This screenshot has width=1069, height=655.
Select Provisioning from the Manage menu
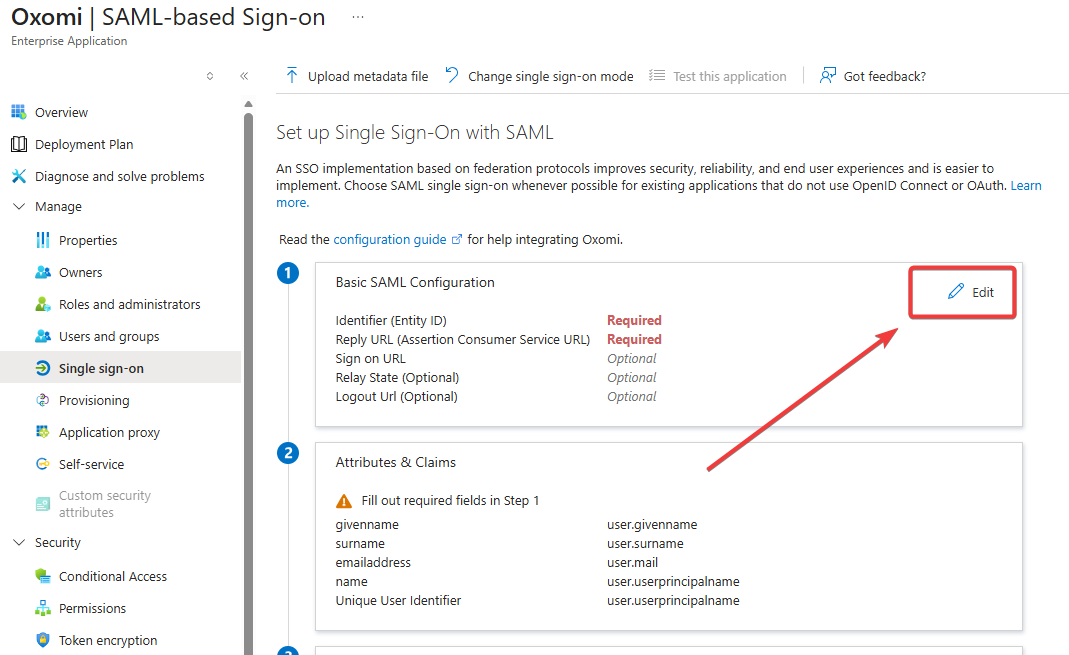coord(94,400)
